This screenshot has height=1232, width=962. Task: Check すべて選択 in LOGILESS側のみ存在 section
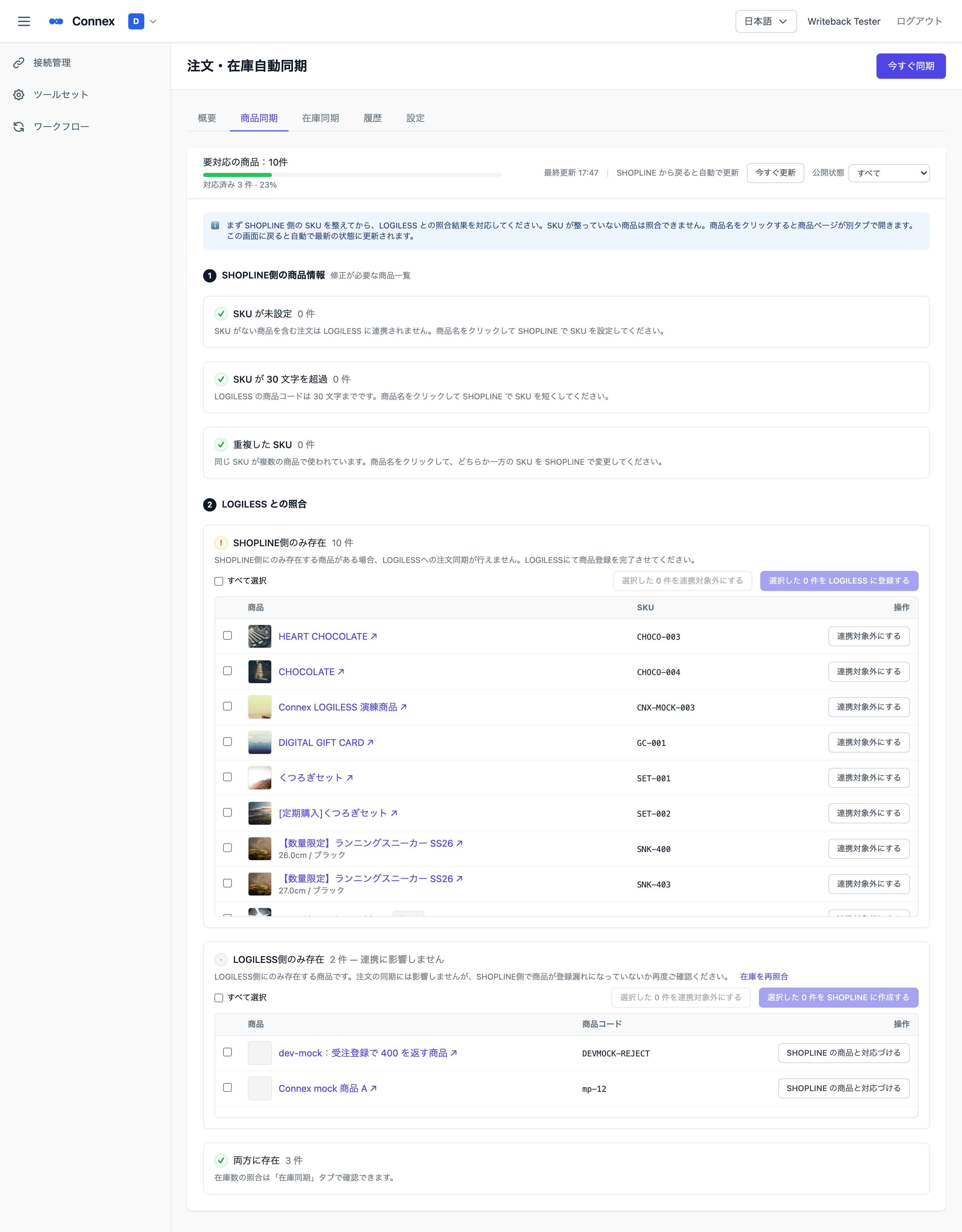(x=219, y=998)
